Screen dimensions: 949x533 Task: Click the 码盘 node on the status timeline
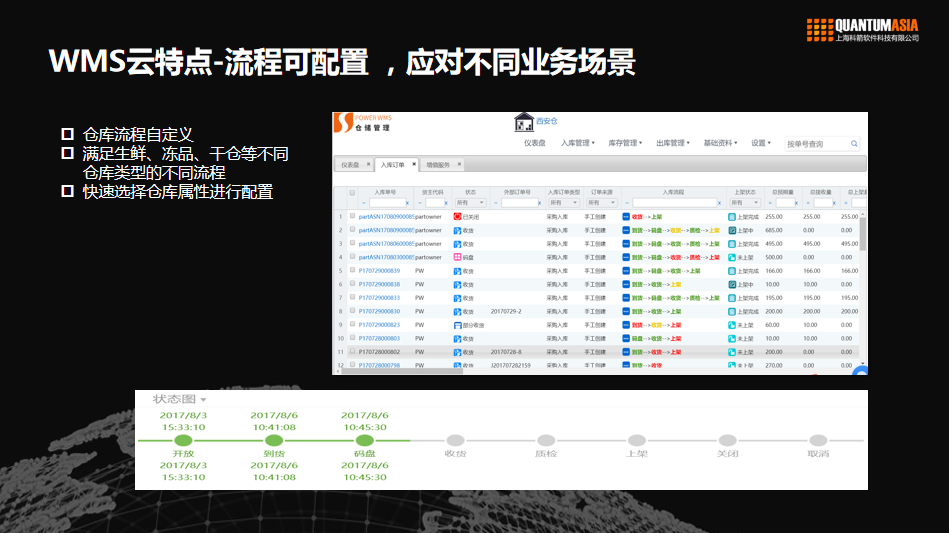point(364,440)
